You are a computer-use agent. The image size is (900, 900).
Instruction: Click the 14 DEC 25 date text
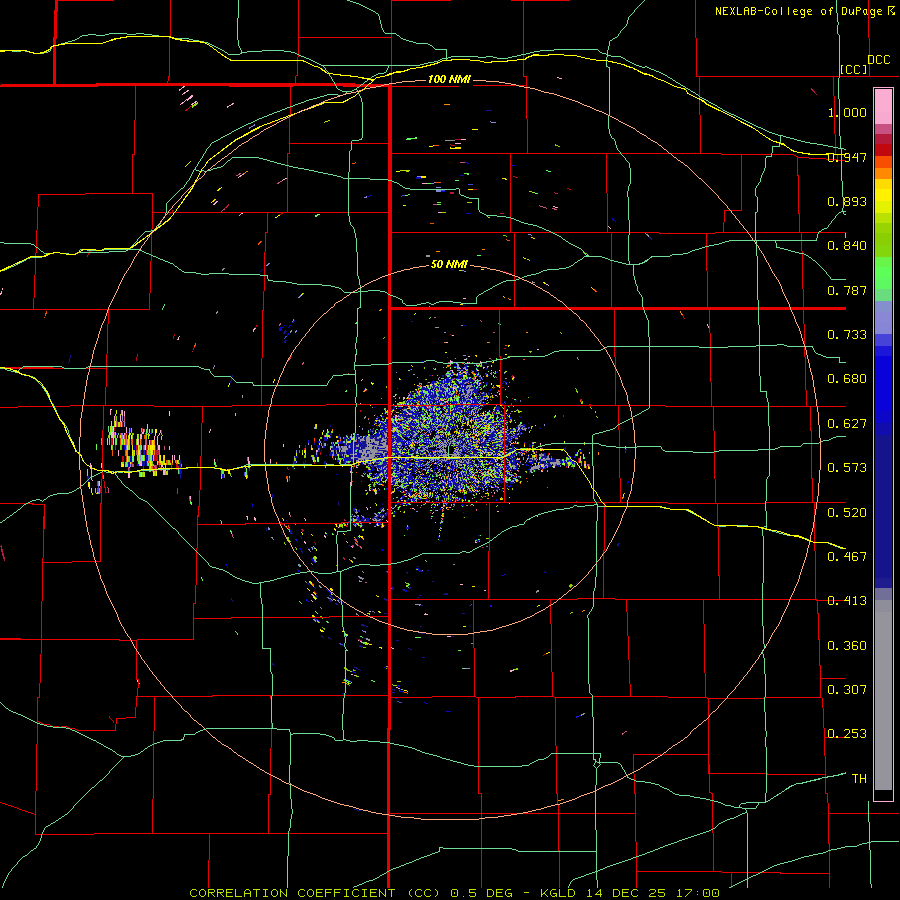pos(626,893)
